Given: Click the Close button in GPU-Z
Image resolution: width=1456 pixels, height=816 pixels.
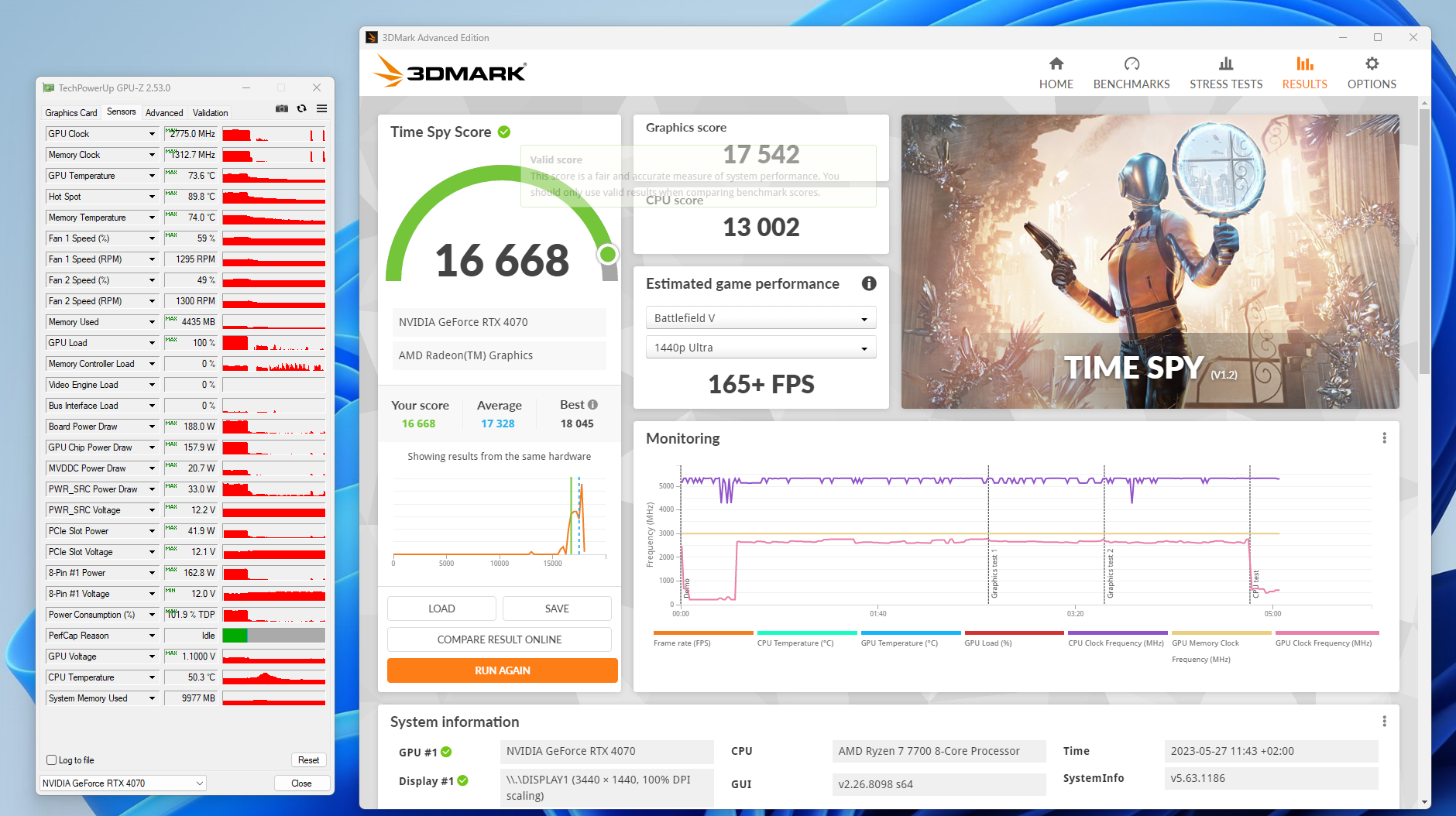Looking at the screenshot, I should [301, 783].
